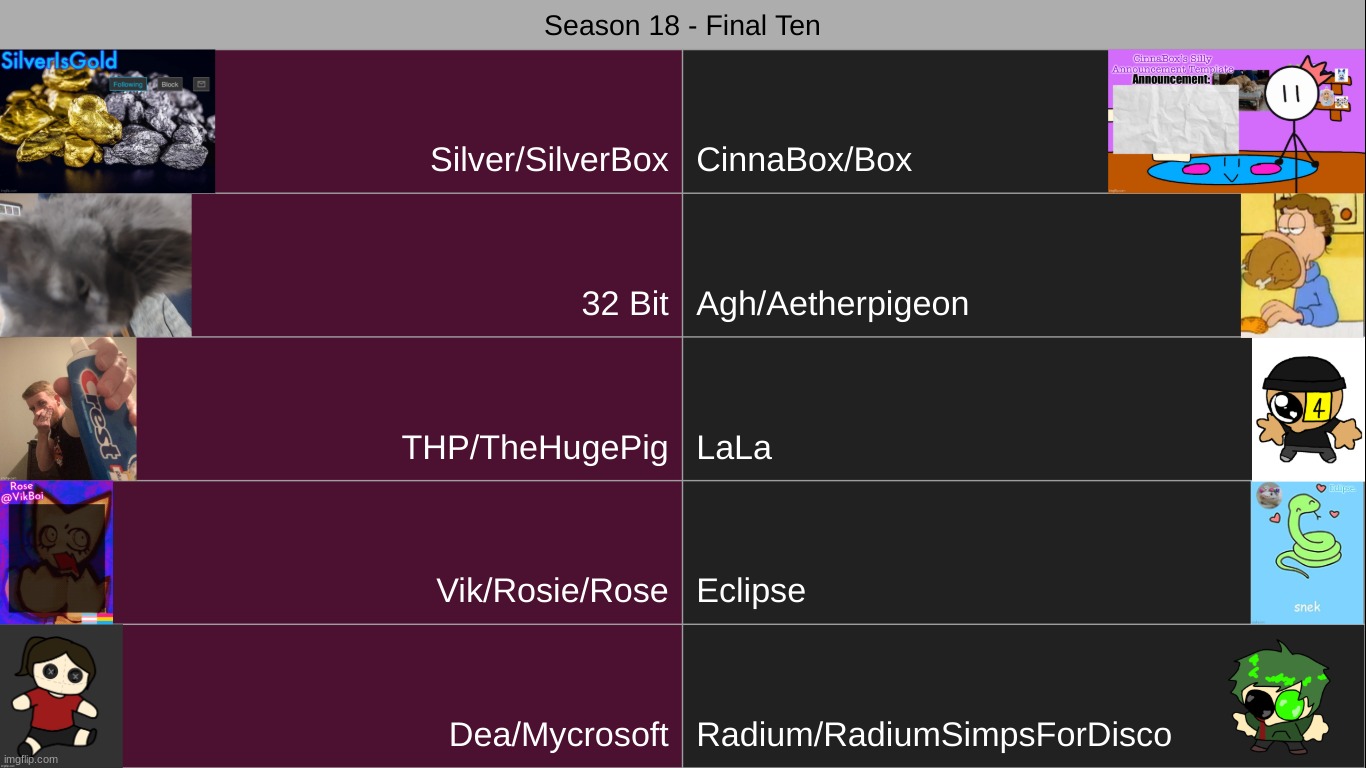This screenshot has height=768, width=1366.
Task: Toggle the Following button on SilverIsGold banner
Action: click(128, 84)
